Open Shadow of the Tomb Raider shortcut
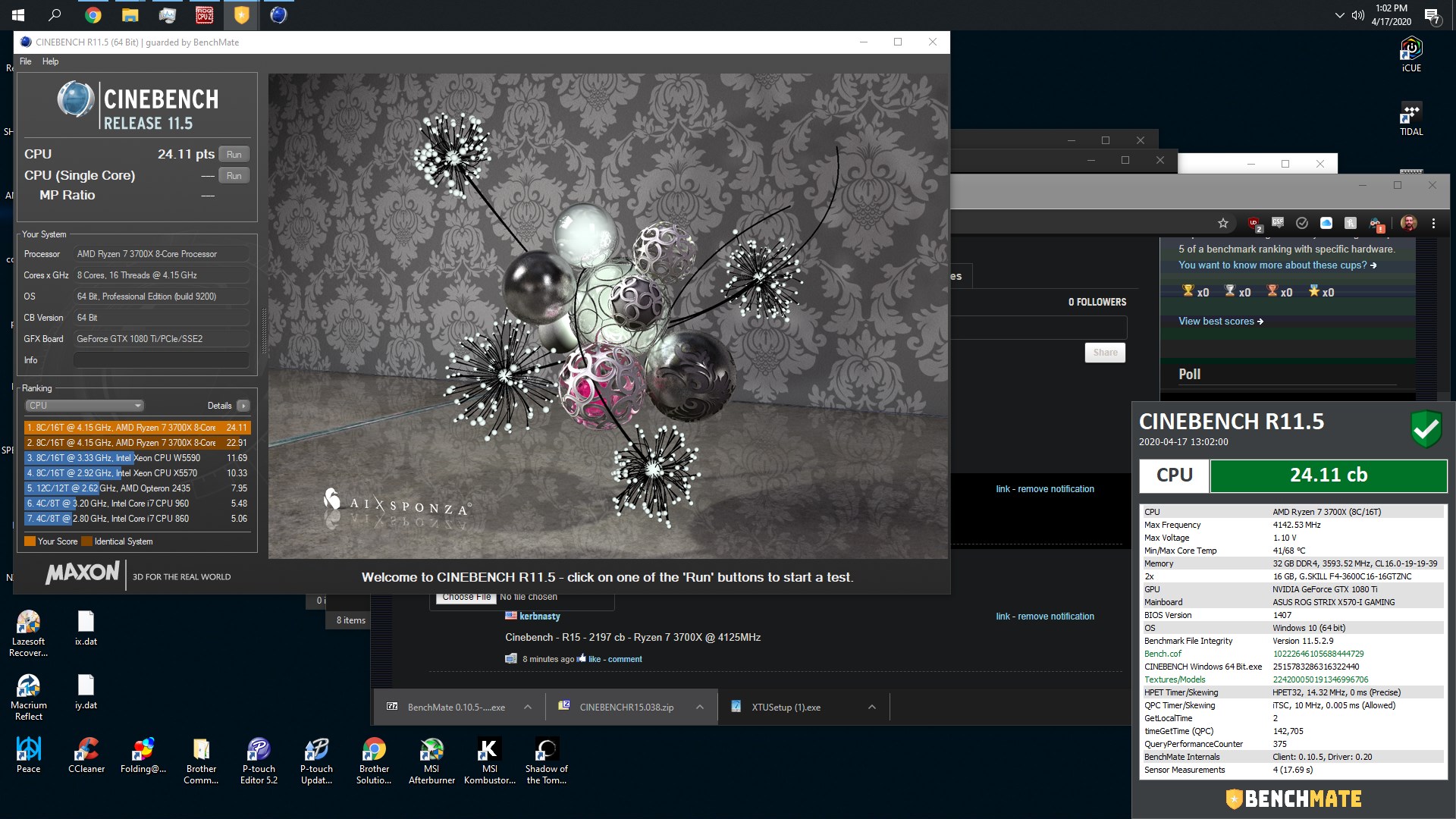 click(x=547, y=761)
